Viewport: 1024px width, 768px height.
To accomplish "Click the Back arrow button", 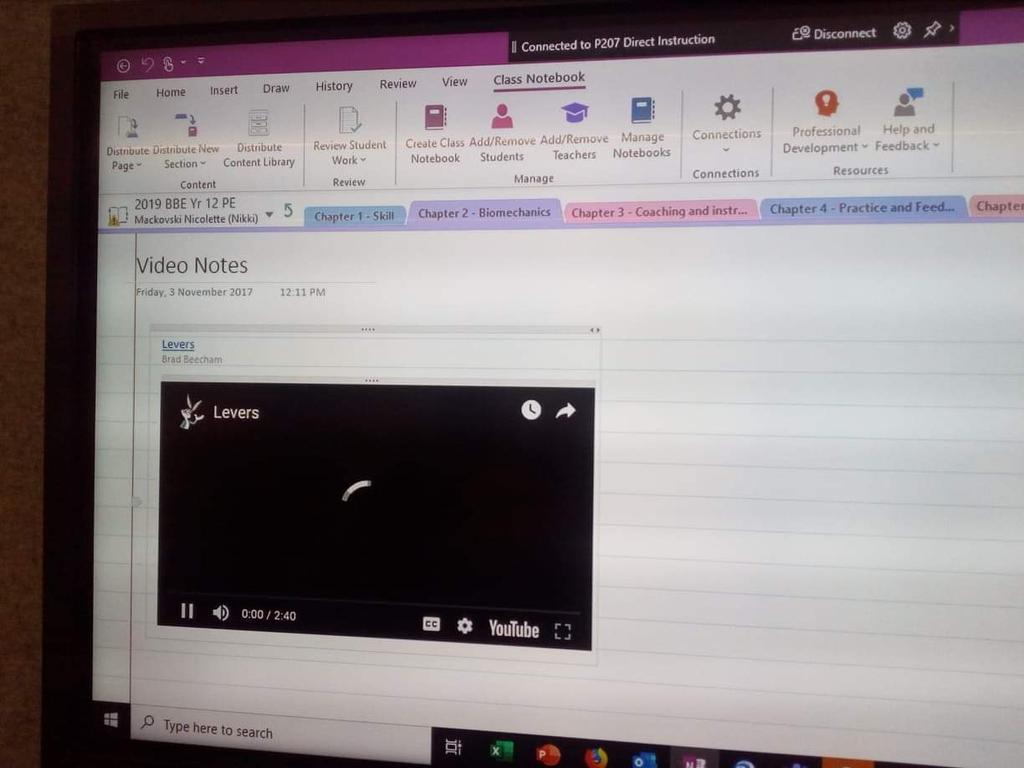I will pyautogui.click(x=123, y=65).
